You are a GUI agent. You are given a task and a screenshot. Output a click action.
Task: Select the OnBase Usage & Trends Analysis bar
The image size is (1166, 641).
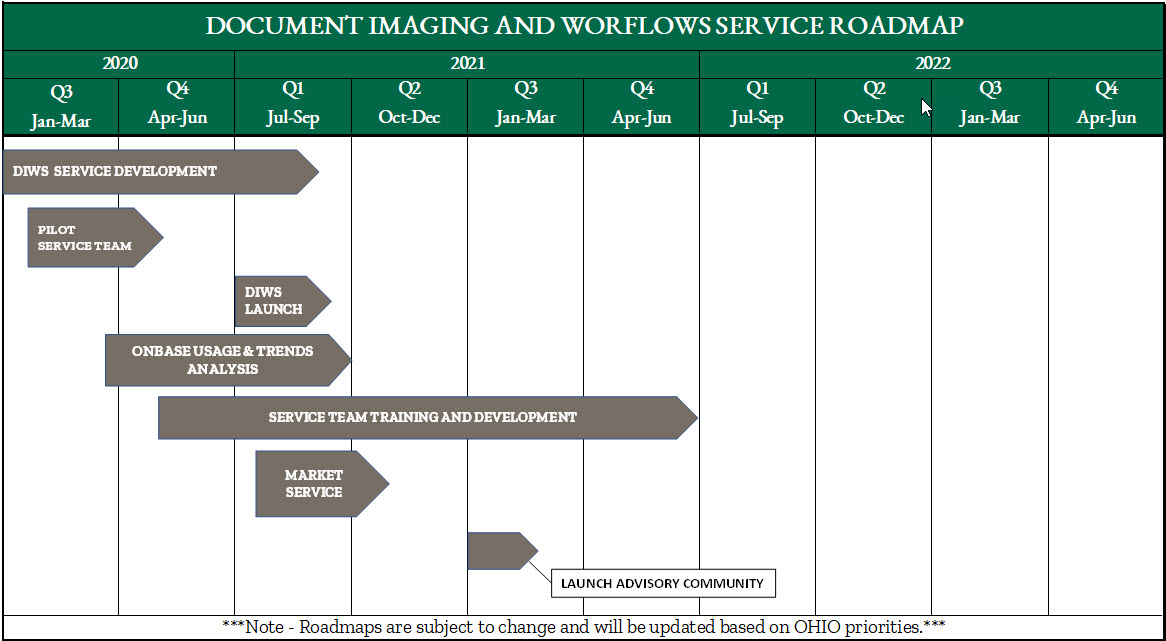click(222, 360)
